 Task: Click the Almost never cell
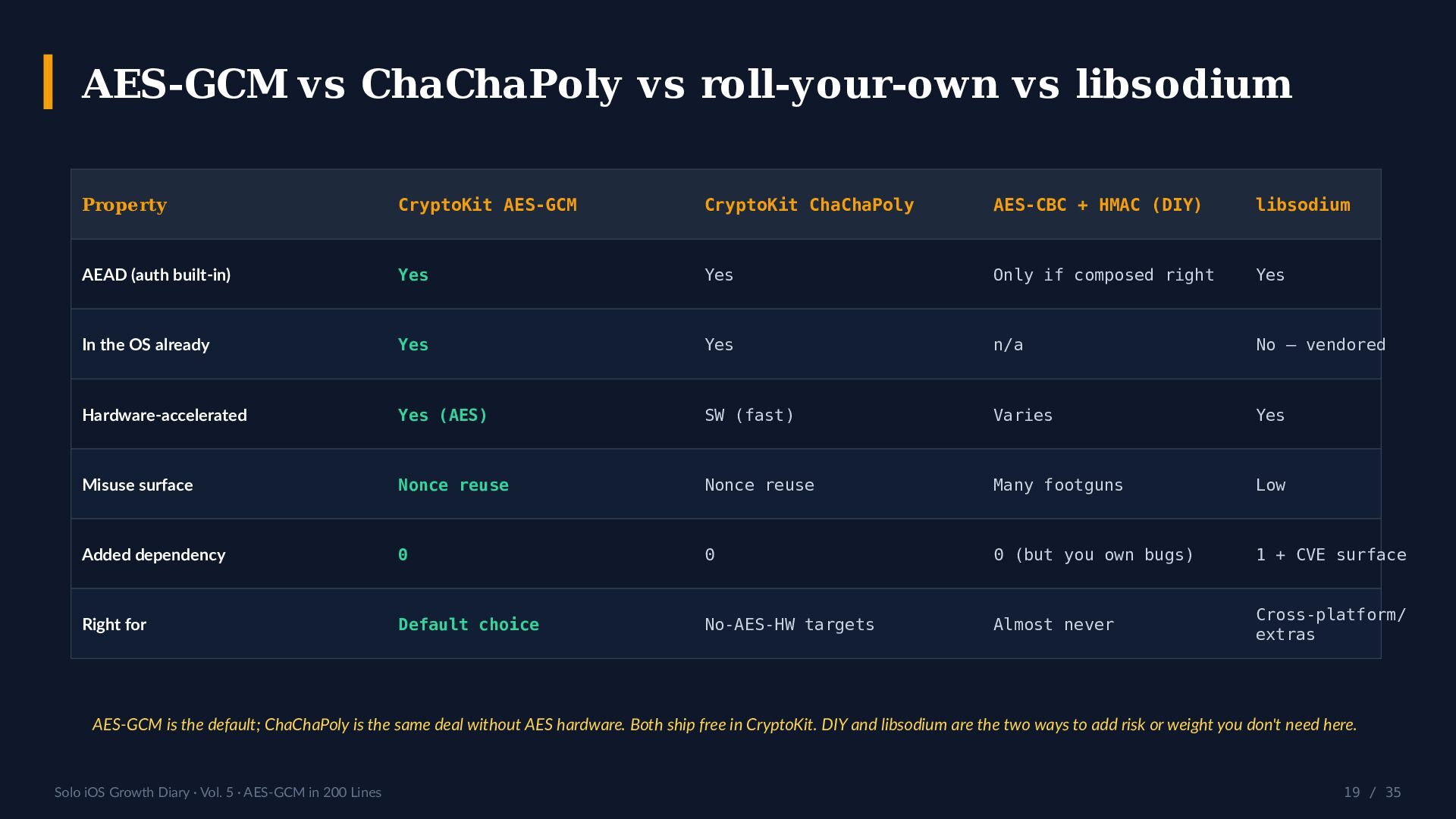[1053, 624]
